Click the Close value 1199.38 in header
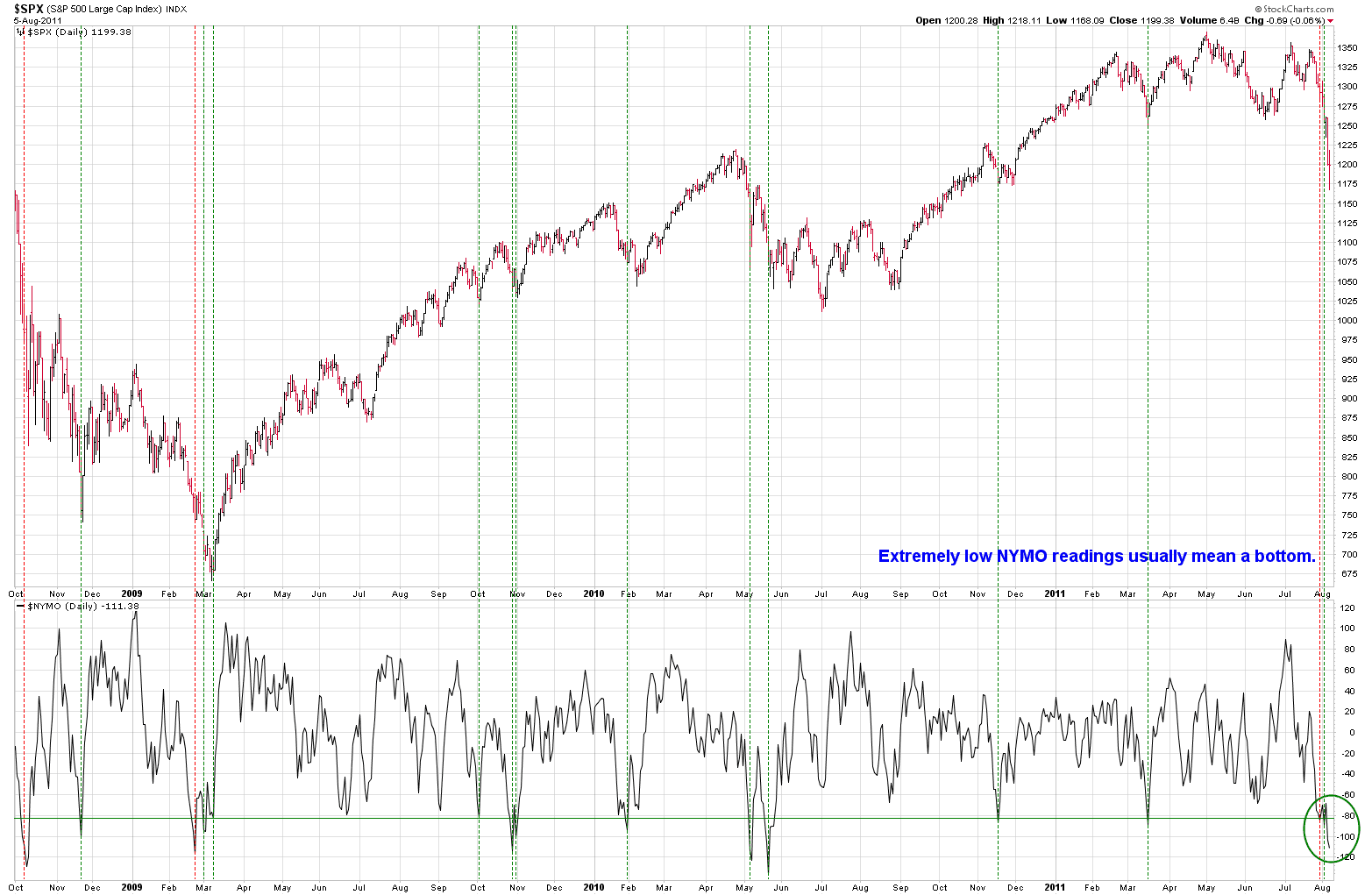This screenshot has width=1372, height=895. (1157, 20)
